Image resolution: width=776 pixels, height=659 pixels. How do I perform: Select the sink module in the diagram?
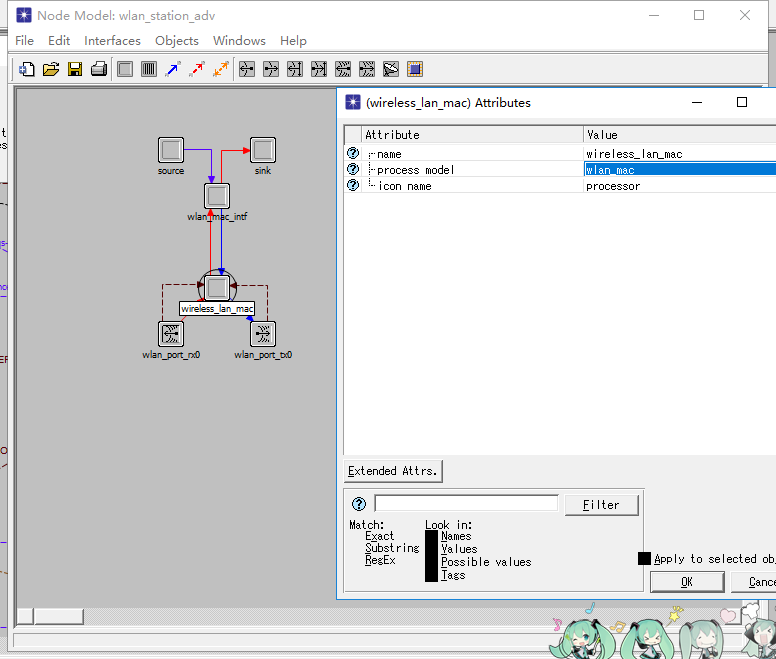pyautogui.click(x=263, y=150)
